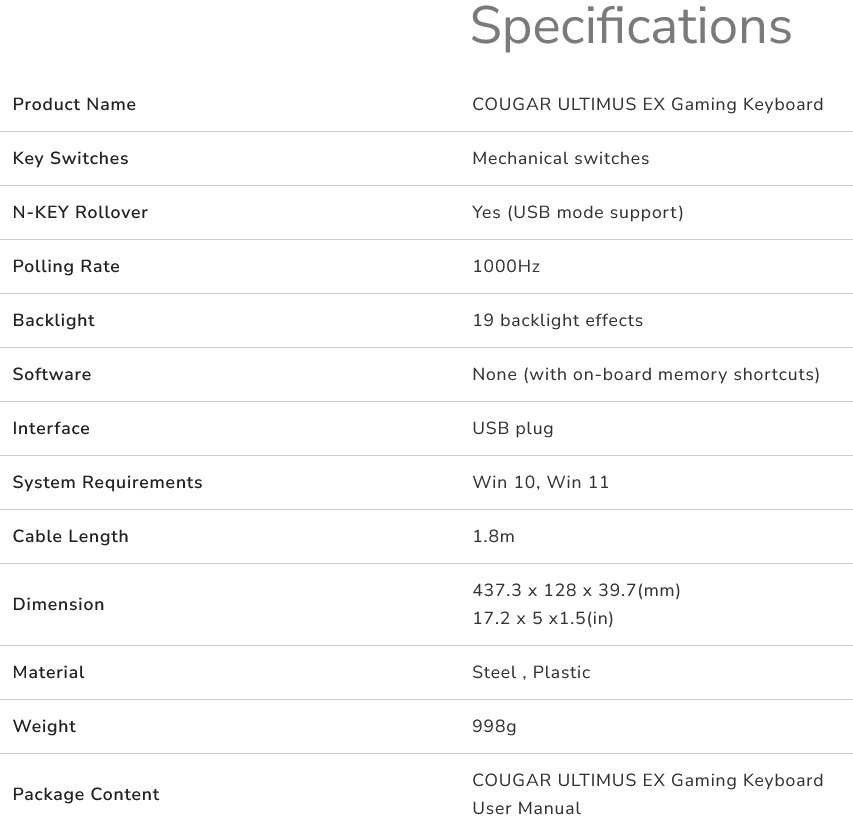Click the product name value in the first row
The height and width of the screenshot is (827, 853).
[647, 104]
